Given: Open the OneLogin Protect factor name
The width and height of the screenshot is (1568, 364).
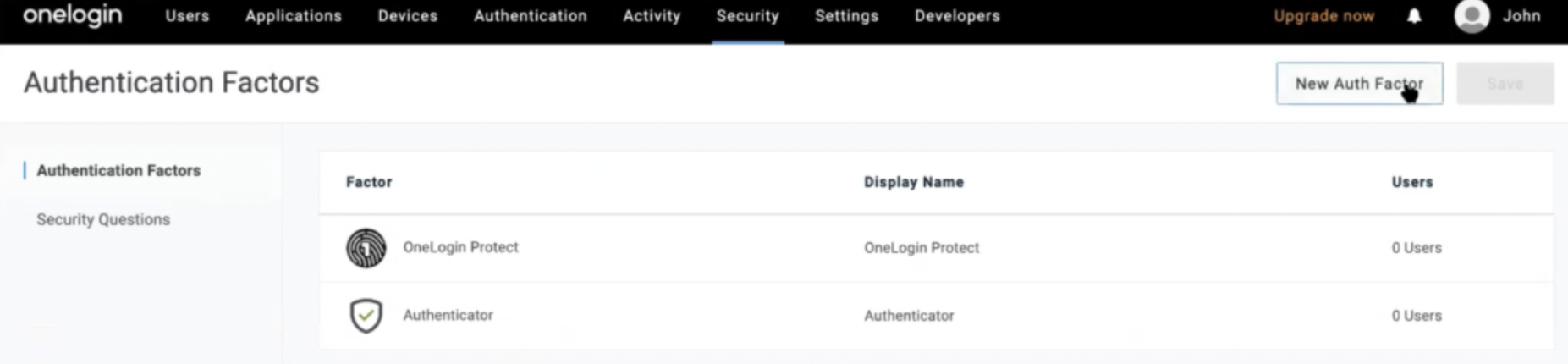Looking at the screenshot, I should (460, 247).
